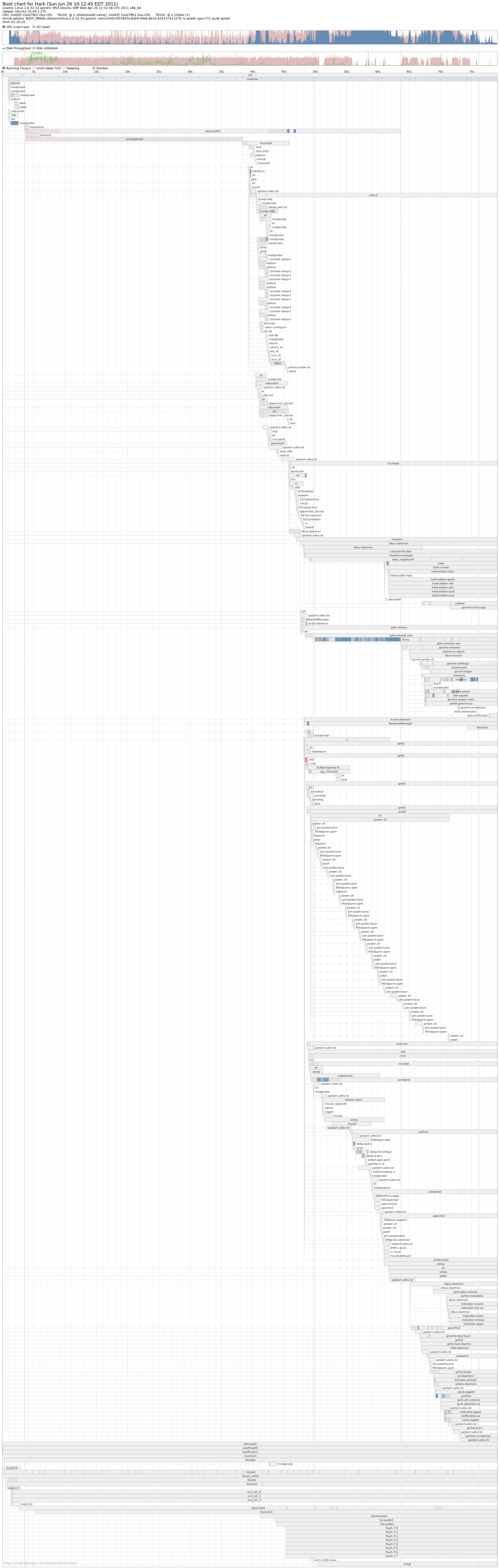This screenshot has height=1568, width=500.
Task: Select the ureadahead process bar
Action: pyautogui.click(x=134, y=139)
